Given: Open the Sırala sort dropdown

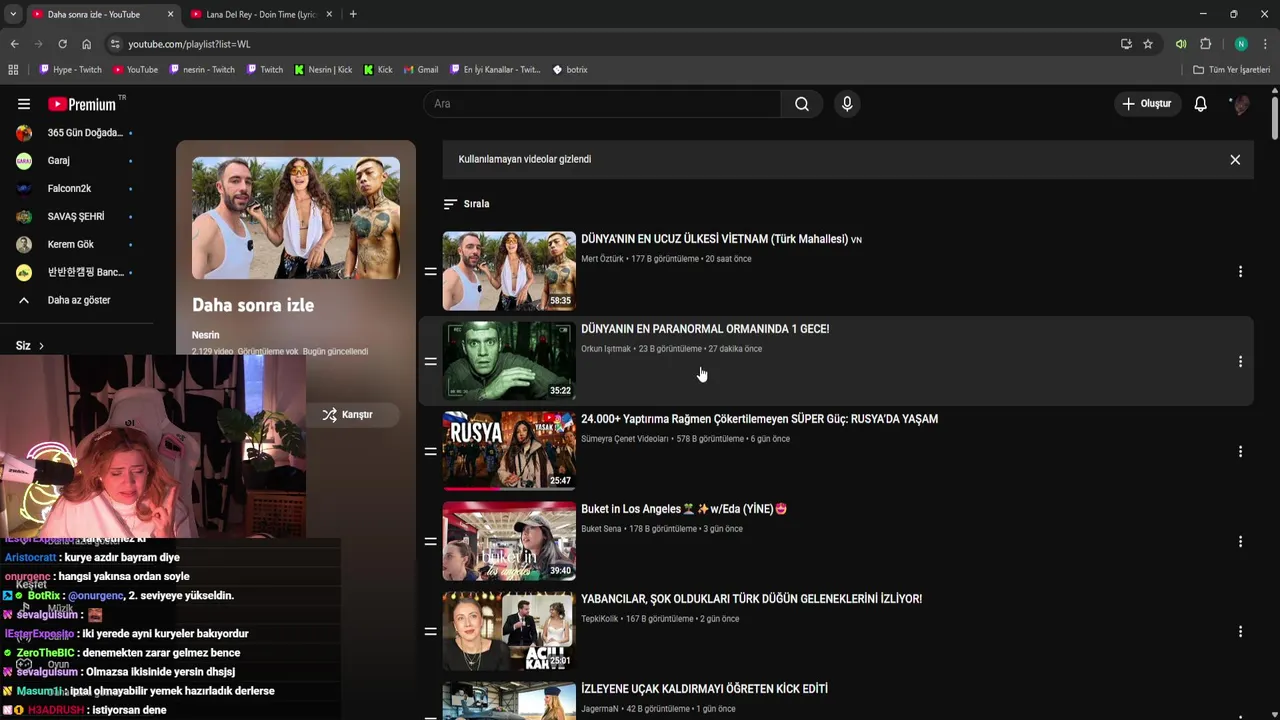Looking at the screenshot, I should (x=467, y=204).
